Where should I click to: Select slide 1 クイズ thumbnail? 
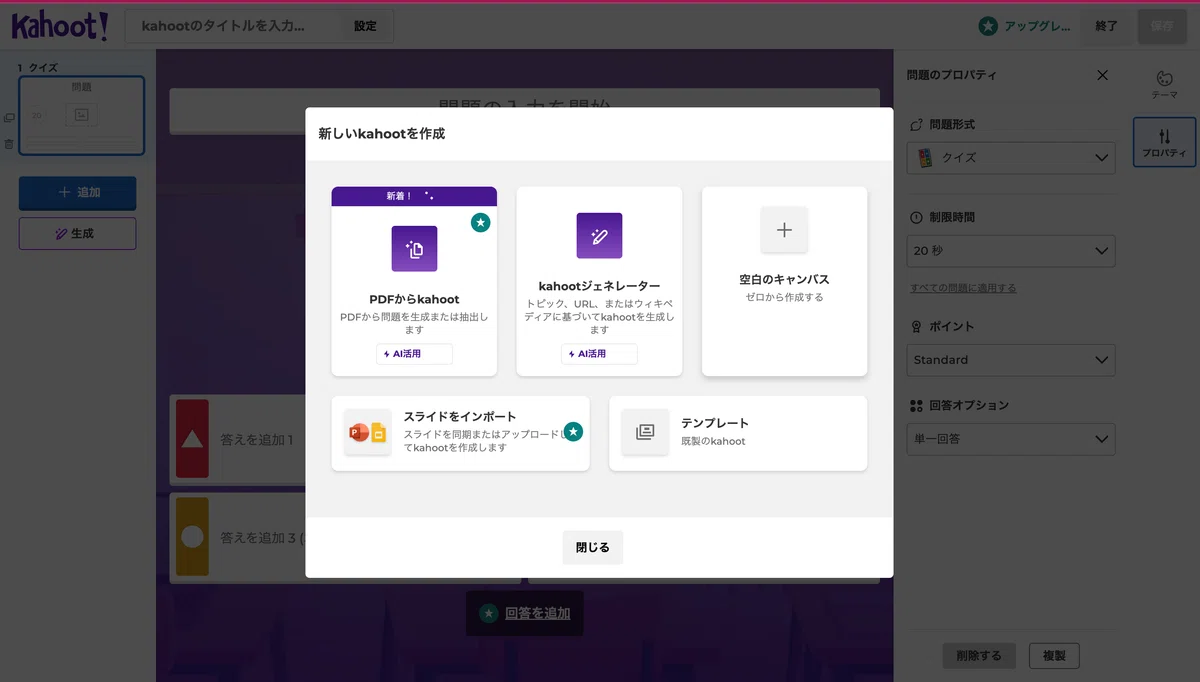click(x=82, y=116)
